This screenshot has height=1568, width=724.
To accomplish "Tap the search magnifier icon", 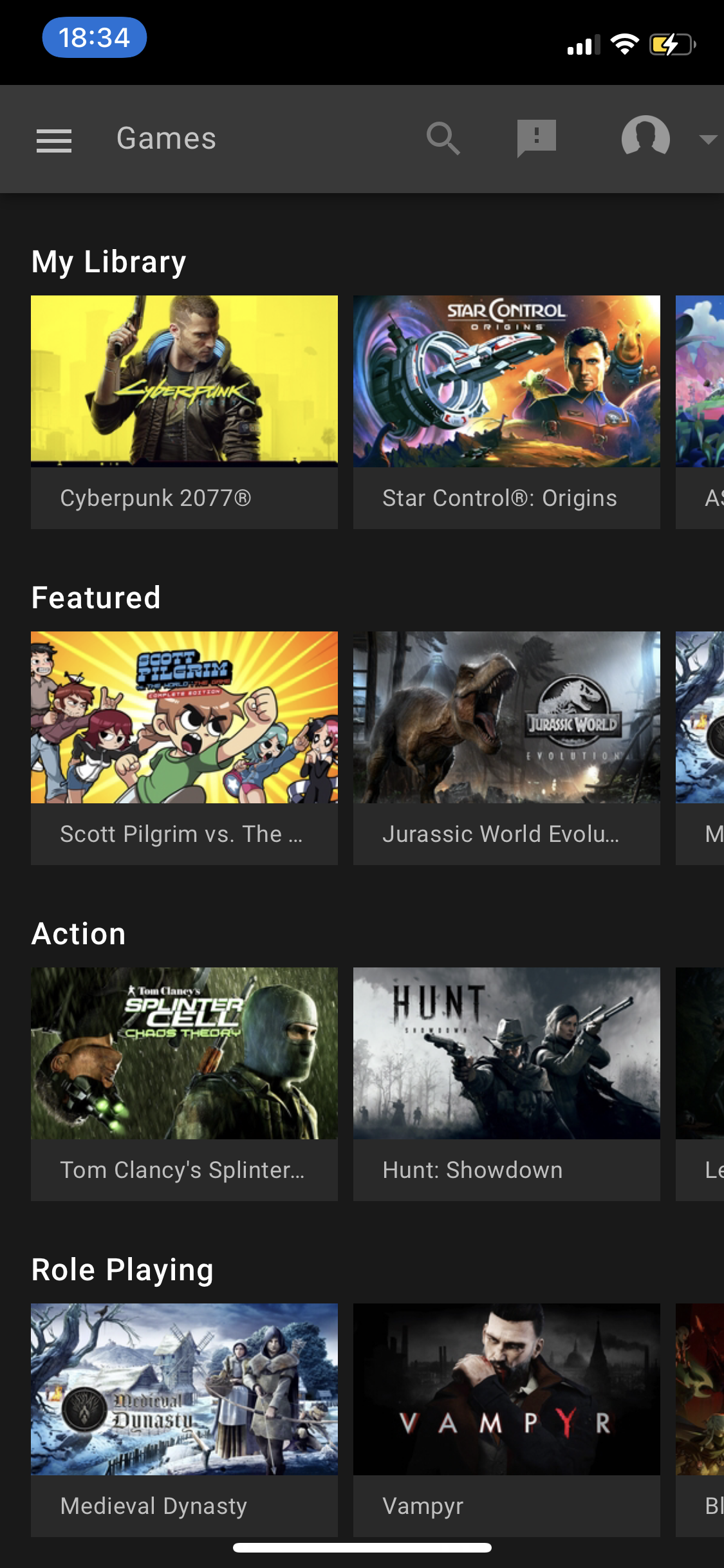I will [443, 138].
